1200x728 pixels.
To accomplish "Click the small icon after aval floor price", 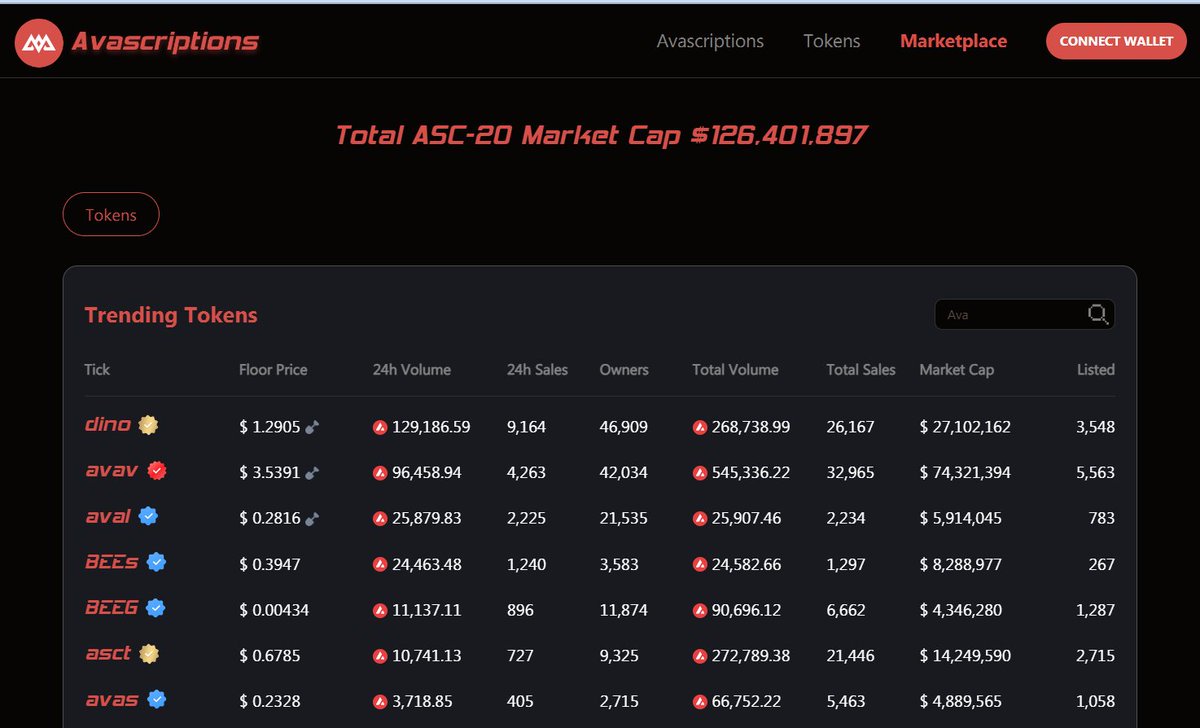I will click(312, 519).
